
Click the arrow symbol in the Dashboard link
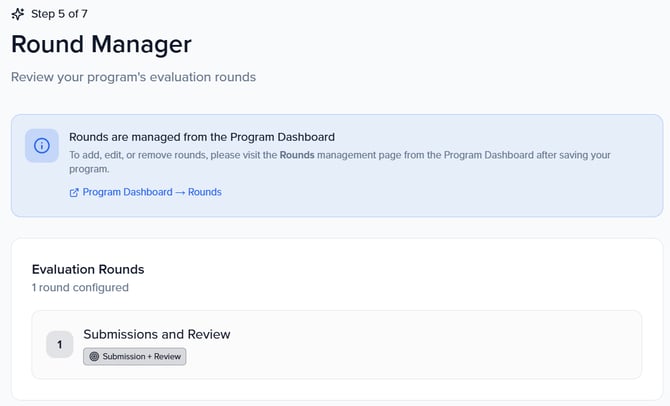pos(180,192)
